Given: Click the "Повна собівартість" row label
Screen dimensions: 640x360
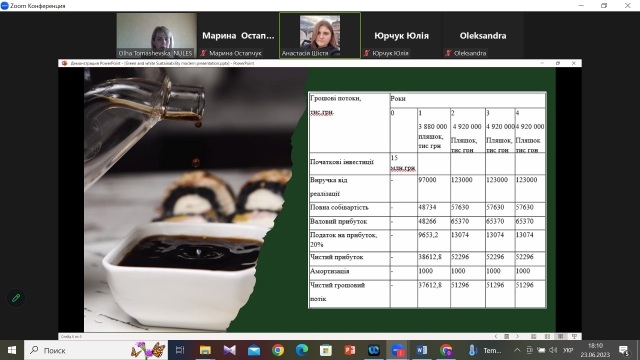Looking at the screenshot, I should (x=339, y=207).
